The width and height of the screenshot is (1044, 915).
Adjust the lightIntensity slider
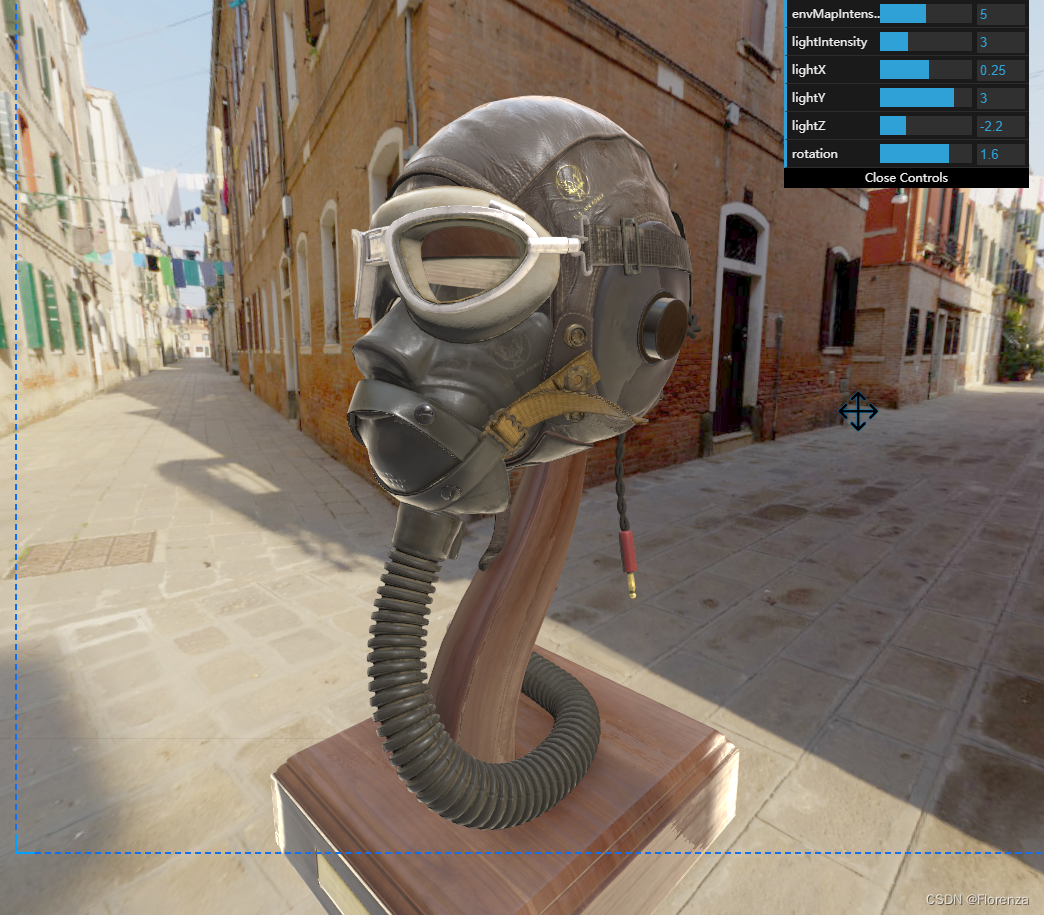click(x=925, y=42)
